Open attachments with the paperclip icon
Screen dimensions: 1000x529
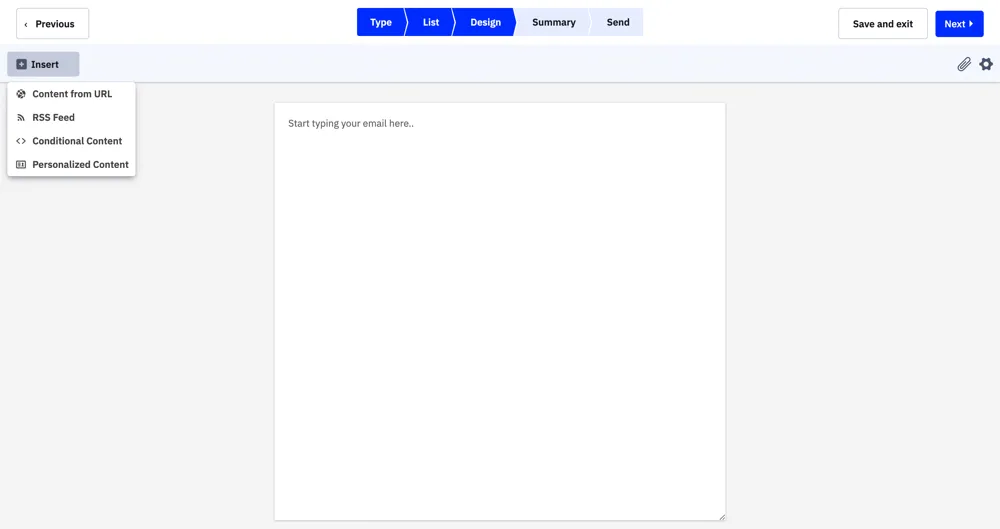964,64
